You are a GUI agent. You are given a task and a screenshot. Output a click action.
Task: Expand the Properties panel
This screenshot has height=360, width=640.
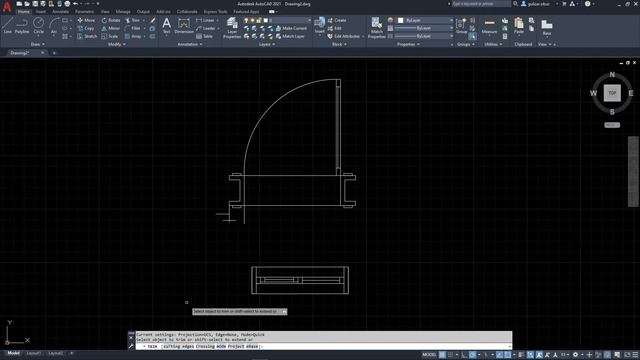tap(408, 44)
